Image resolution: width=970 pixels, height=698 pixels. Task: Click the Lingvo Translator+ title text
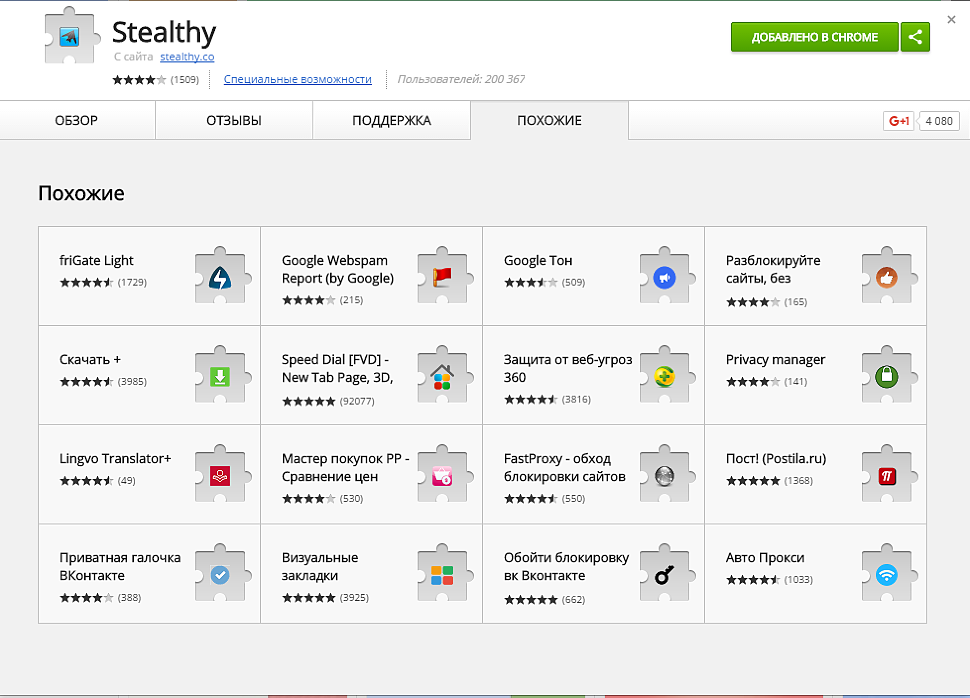click(115, 459)
